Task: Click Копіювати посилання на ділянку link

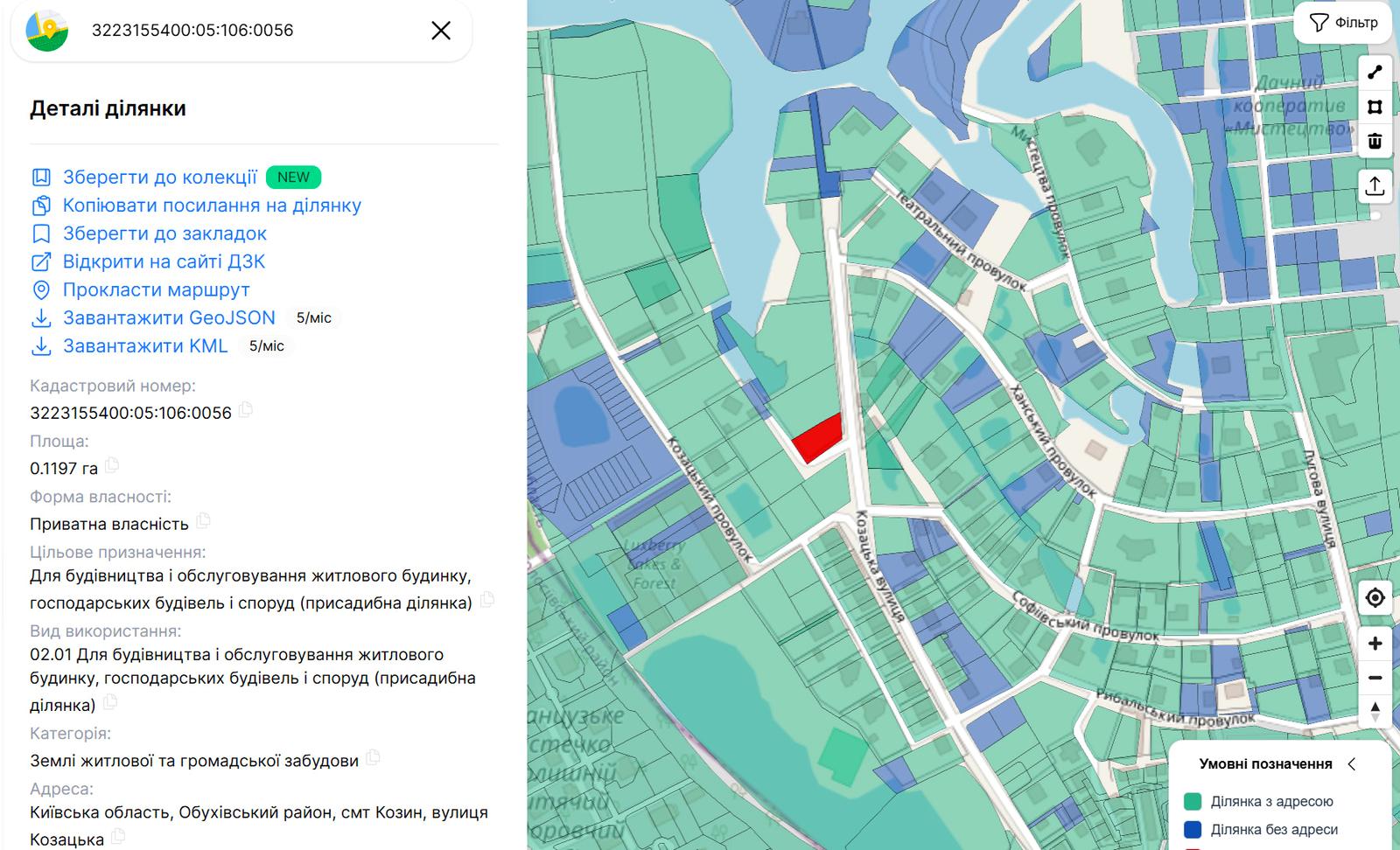Action: pos(212,206)
